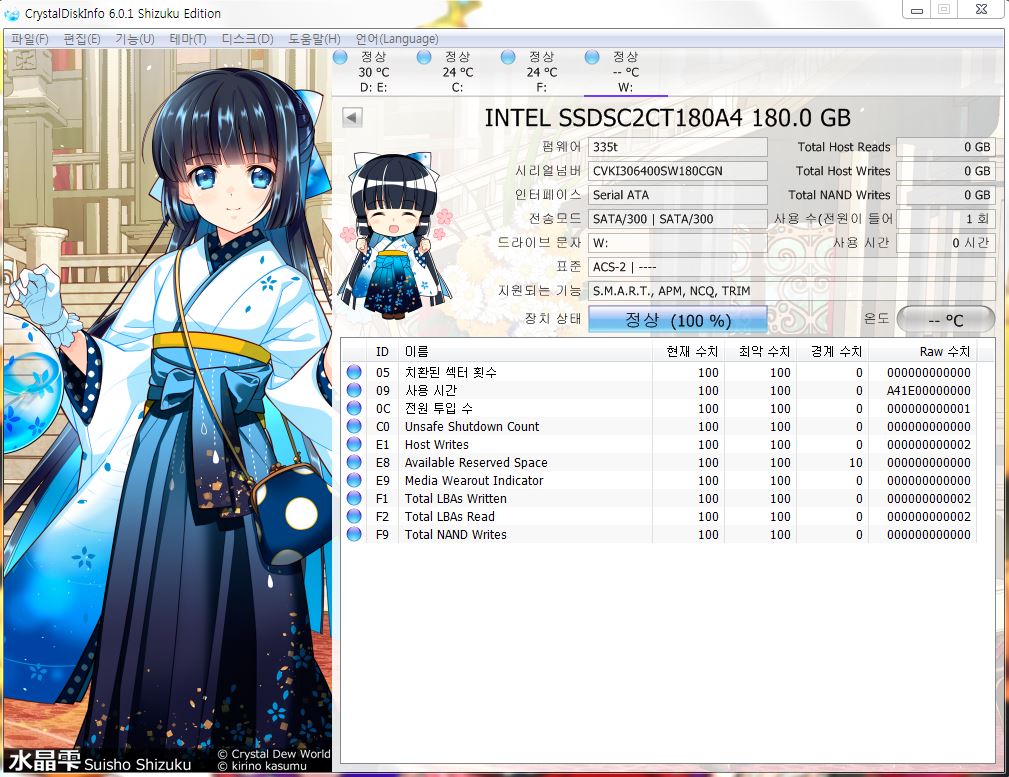Click the 경계 수치 column header

tap(833, 351)
